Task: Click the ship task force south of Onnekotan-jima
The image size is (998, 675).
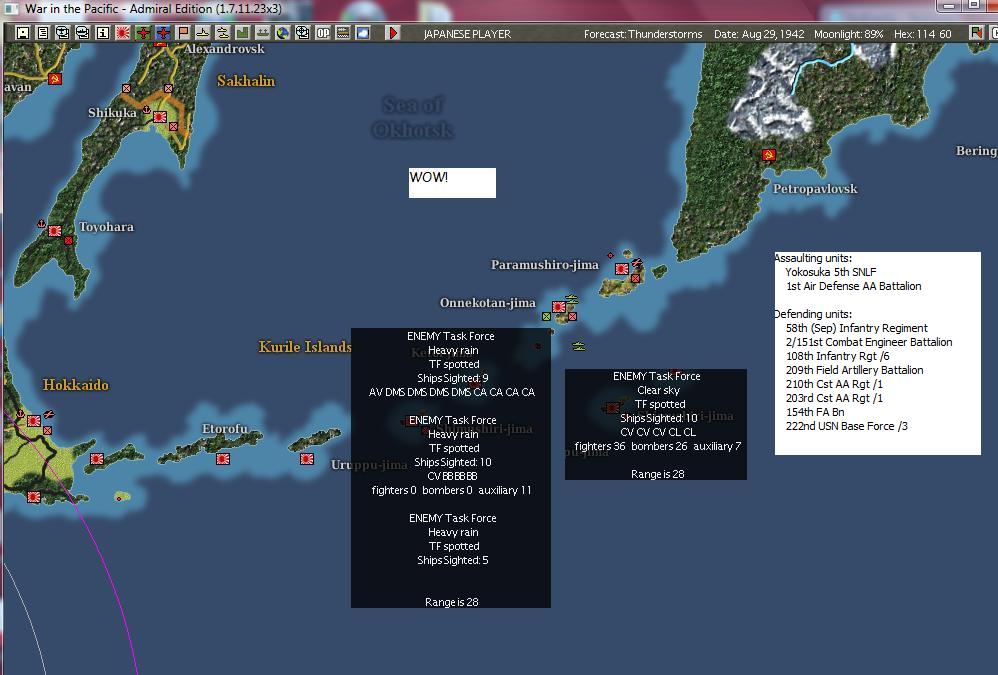Action: [x=579, y=346]
